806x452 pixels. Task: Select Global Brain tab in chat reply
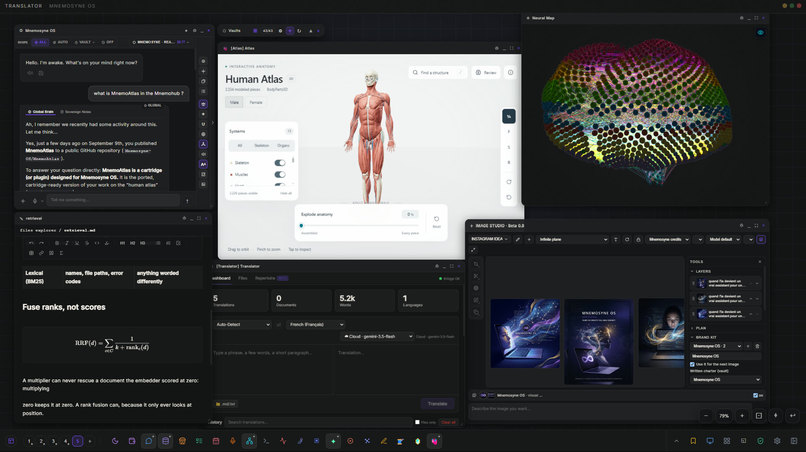[41, 112]
